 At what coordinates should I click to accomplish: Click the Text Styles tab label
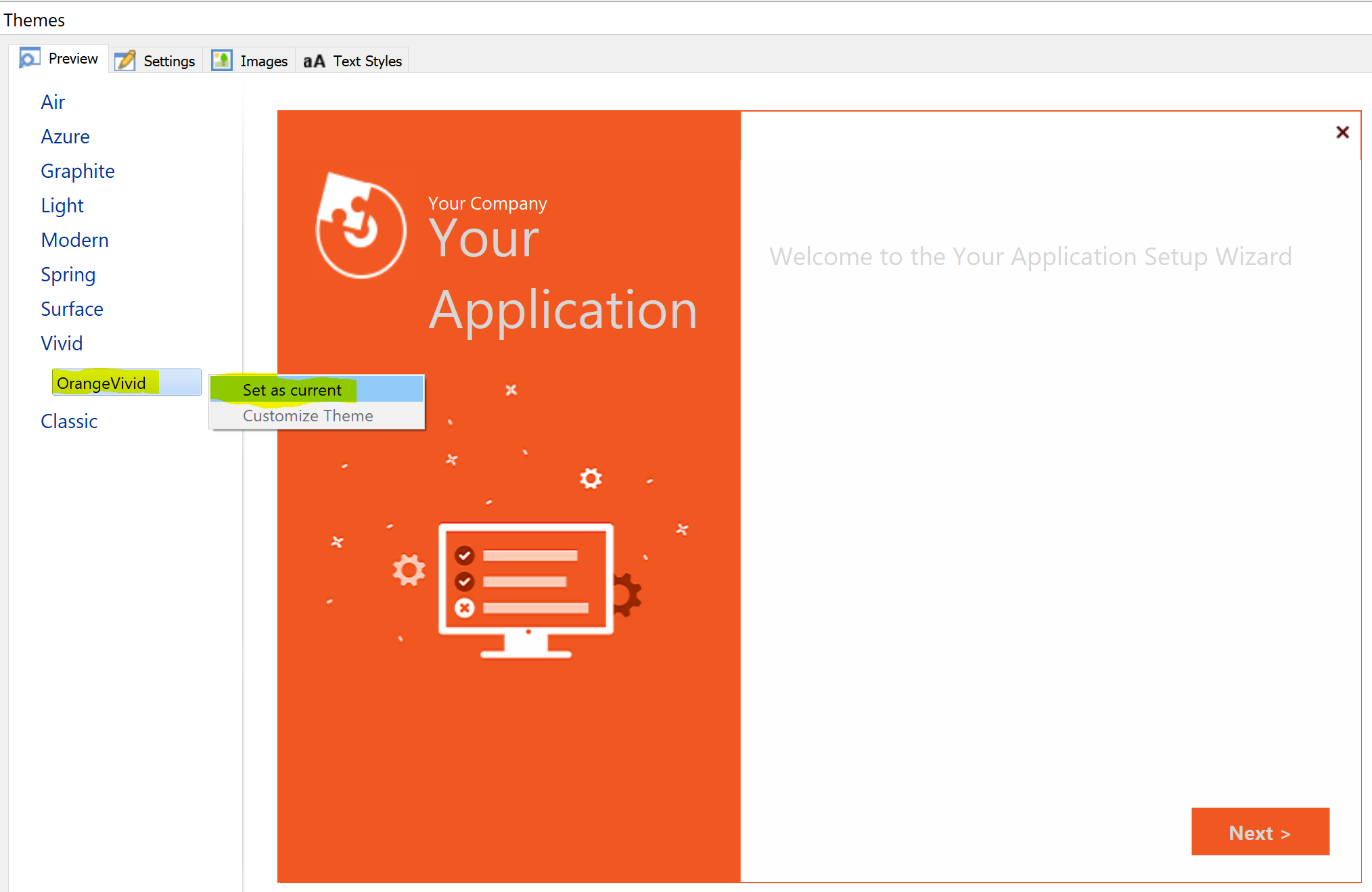368,61
